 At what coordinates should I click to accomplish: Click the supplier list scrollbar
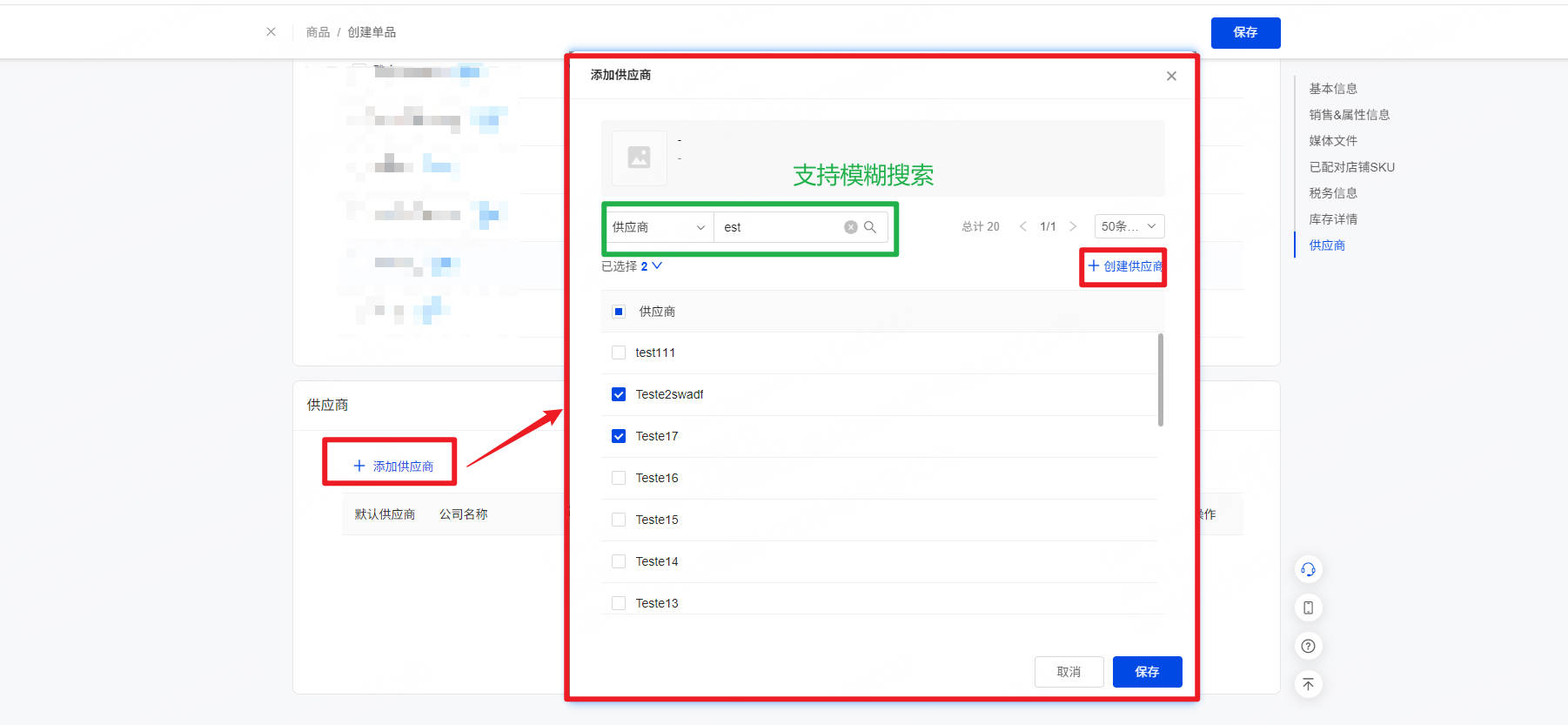1161,380
